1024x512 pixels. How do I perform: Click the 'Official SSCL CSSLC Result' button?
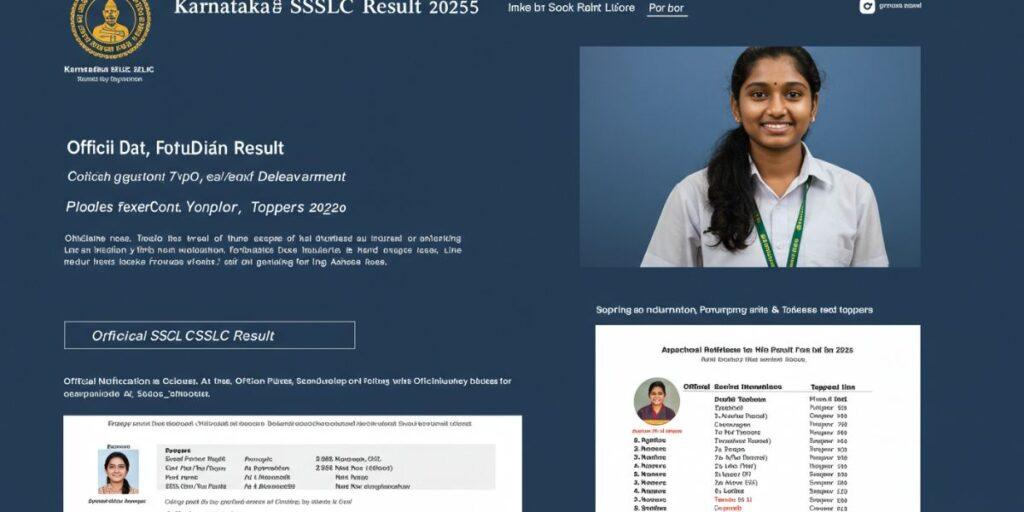click(x=210, y=335)
